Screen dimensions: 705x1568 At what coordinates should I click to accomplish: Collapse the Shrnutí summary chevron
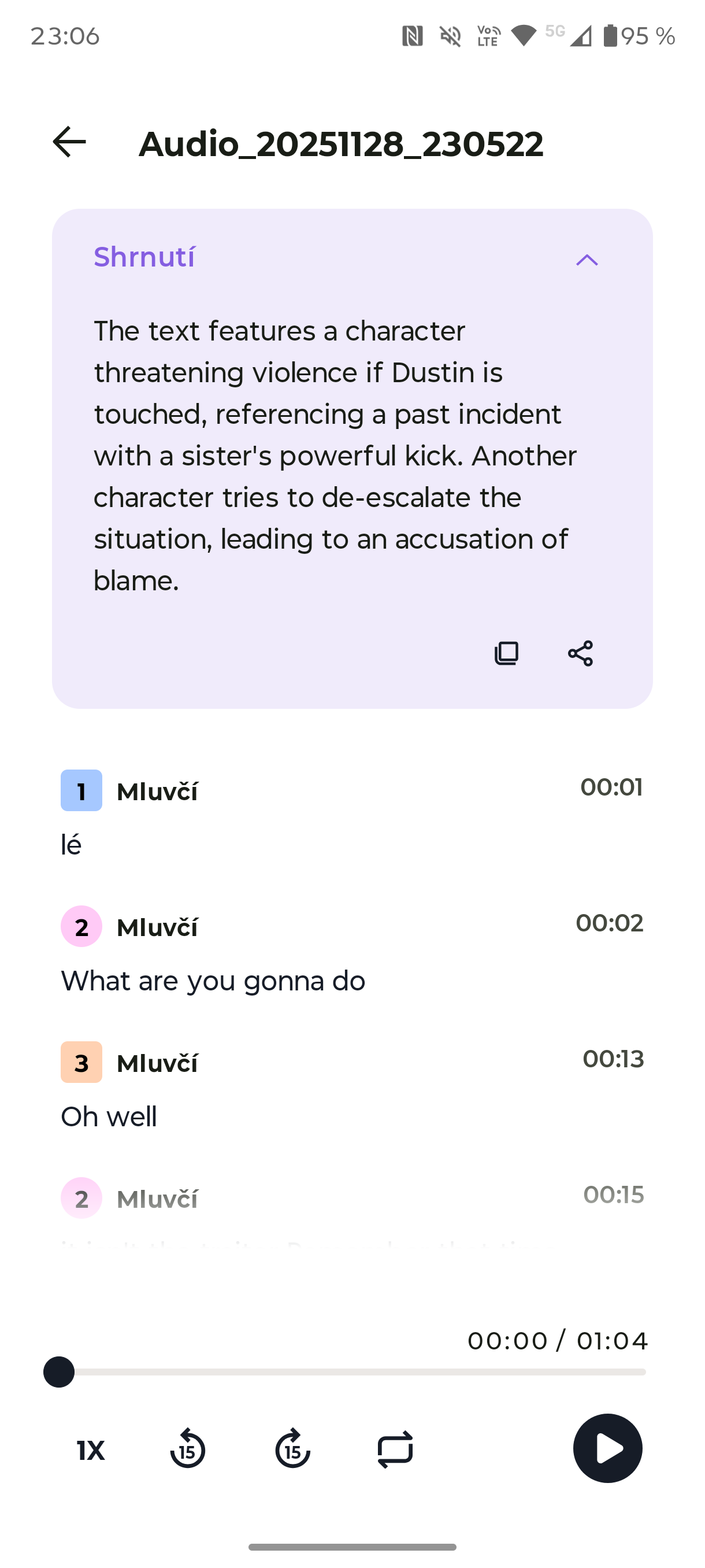(587, 260)
